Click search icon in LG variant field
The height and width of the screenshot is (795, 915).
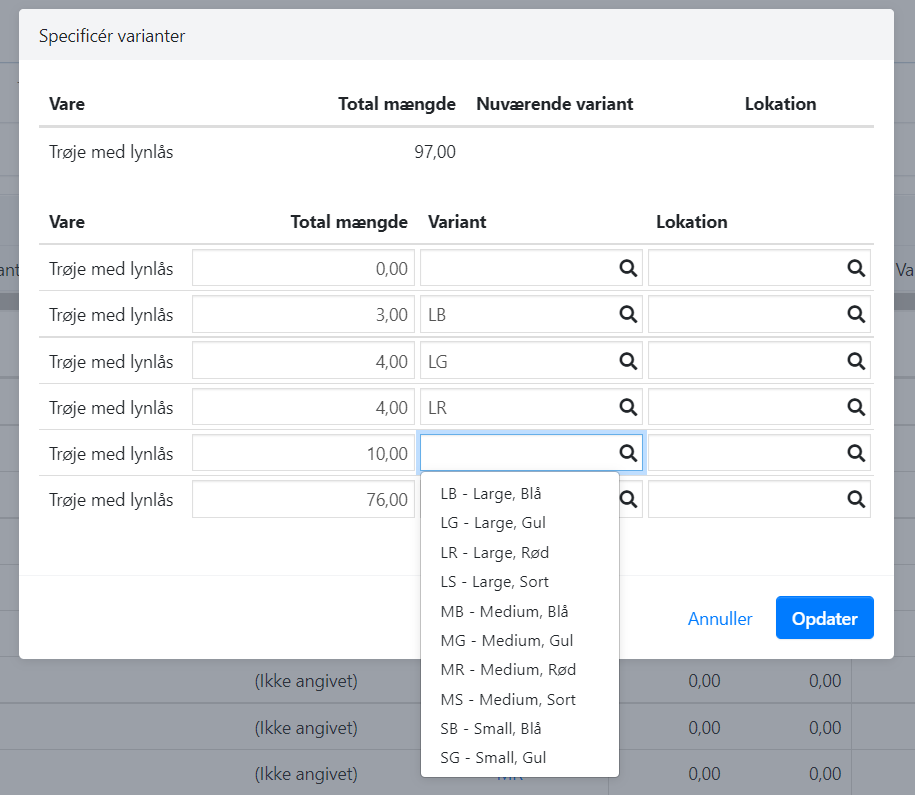(628, 361)
